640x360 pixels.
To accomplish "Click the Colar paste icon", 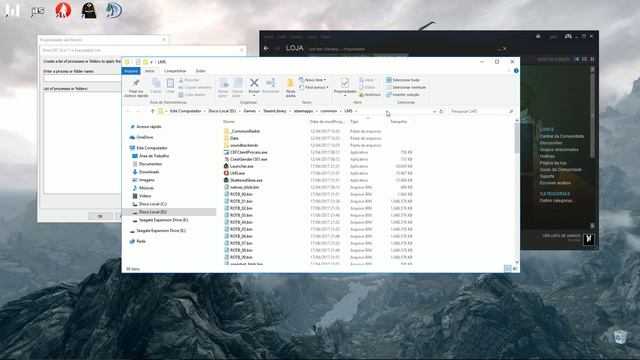I will [x=170, y=83].
